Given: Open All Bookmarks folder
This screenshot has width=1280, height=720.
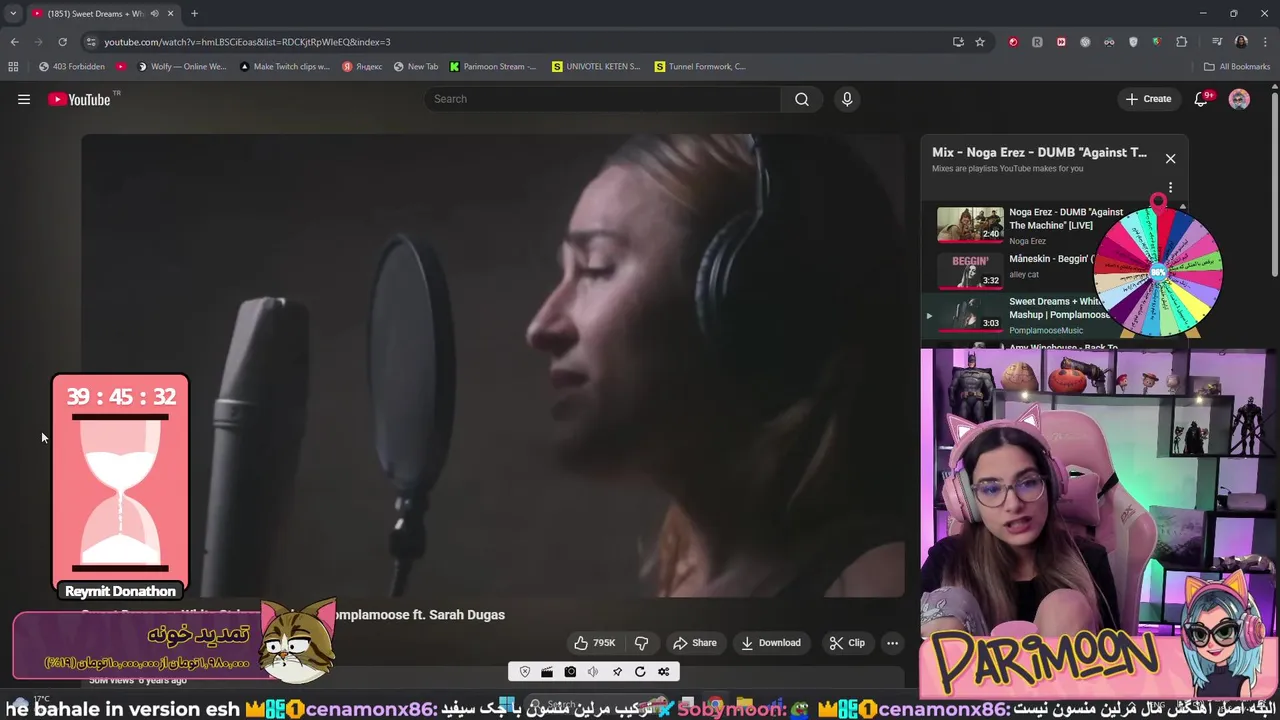Looking at the screenshot, I should (x=1237, y=67).
